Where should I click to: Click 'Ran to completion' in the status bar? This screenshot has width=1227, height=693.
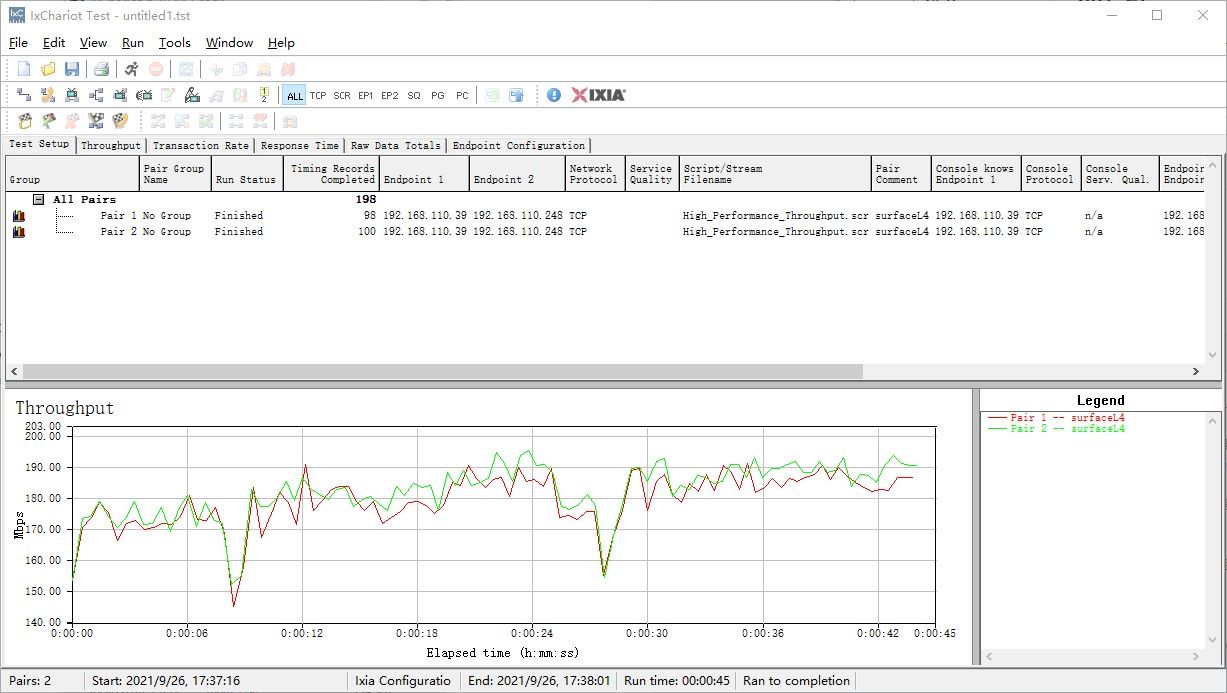(x=796, y=681)
